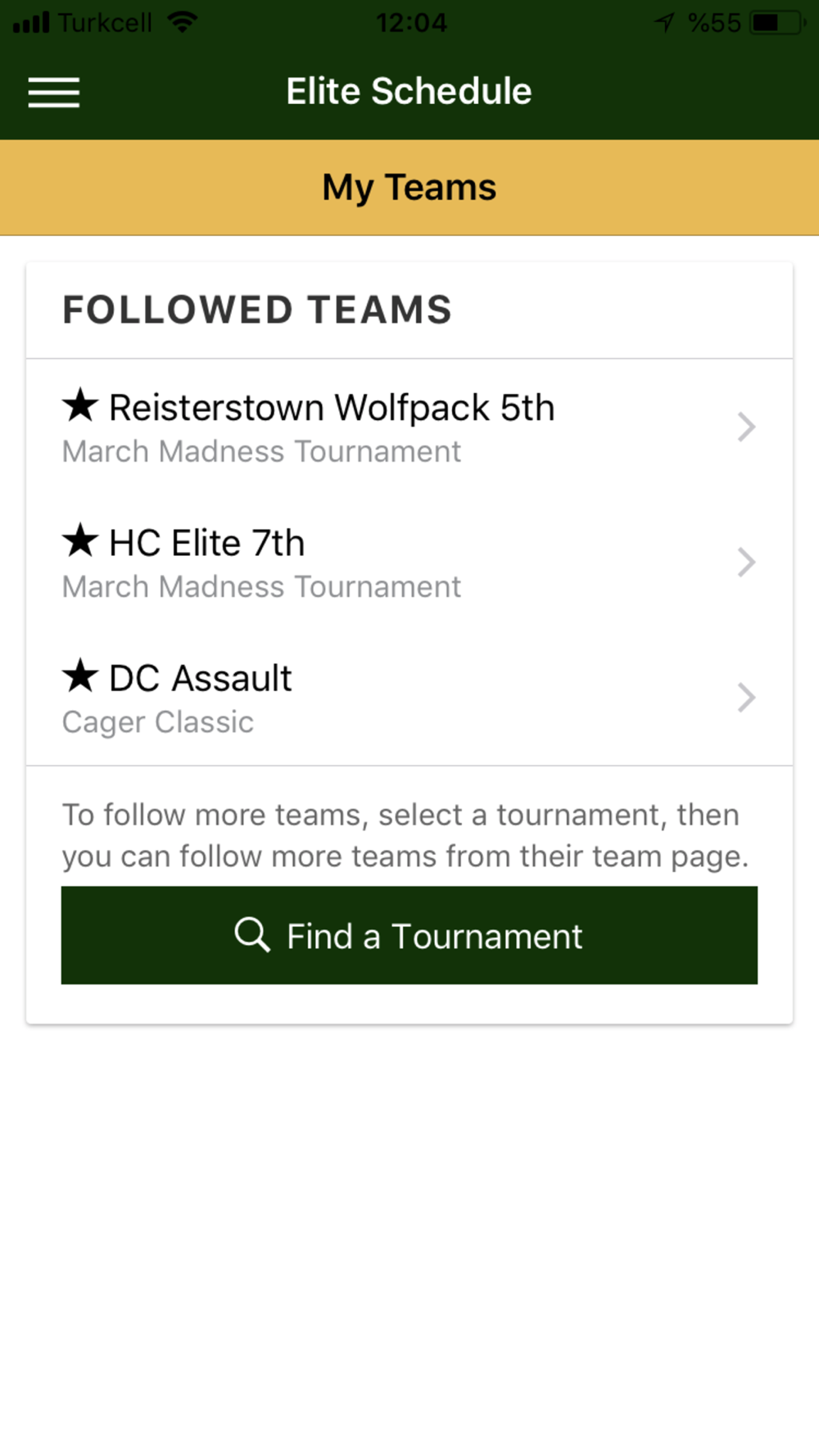
Task: Tap chevron next to DC Assault
Action: (x=745, y=698)
